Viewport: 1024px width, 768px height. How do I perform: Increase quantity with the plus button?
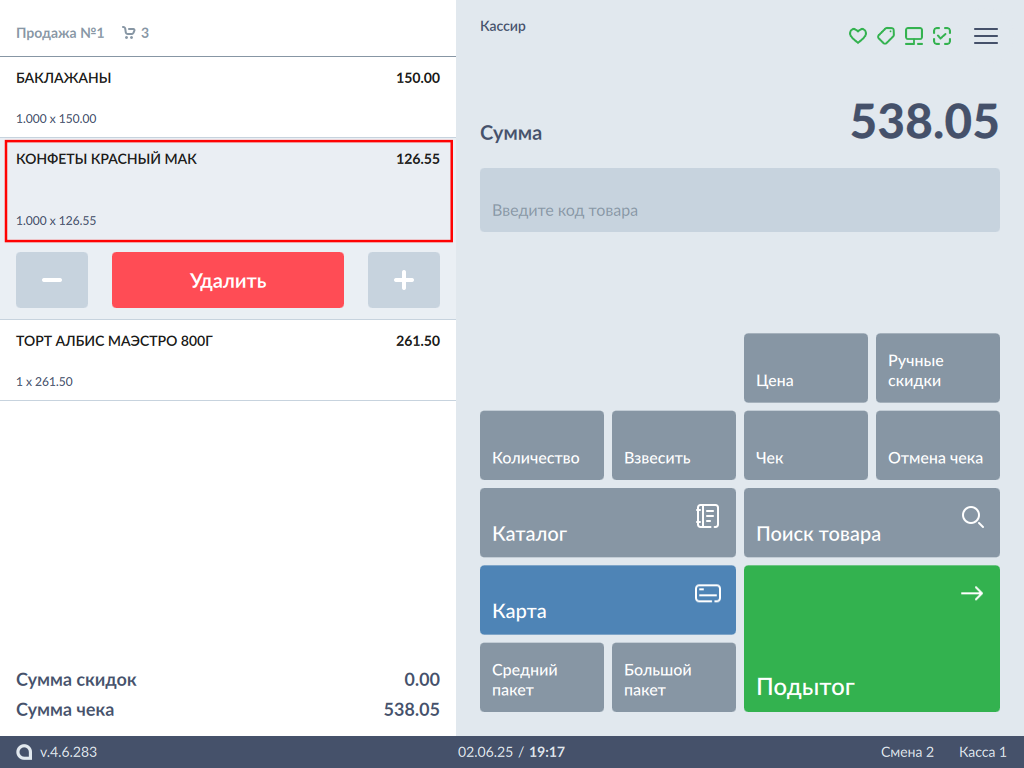[x=404, y=280]
